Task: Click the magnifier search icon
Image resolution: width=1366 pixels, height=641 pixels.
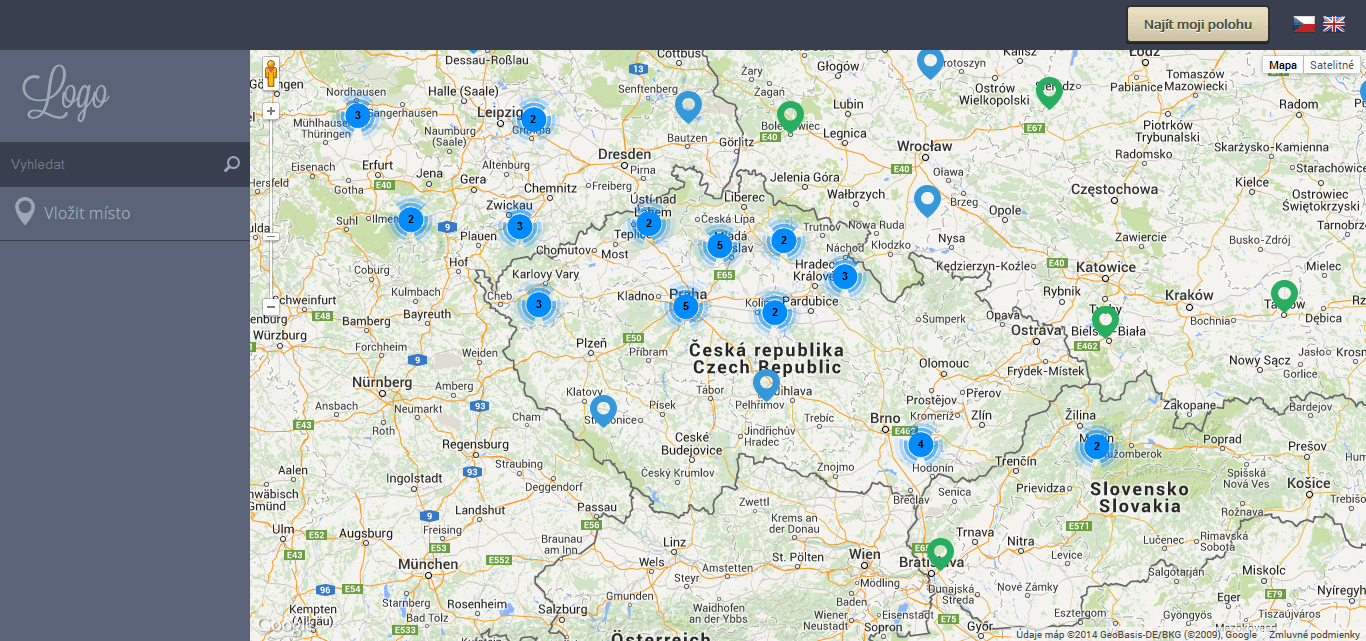Action: 232,164
